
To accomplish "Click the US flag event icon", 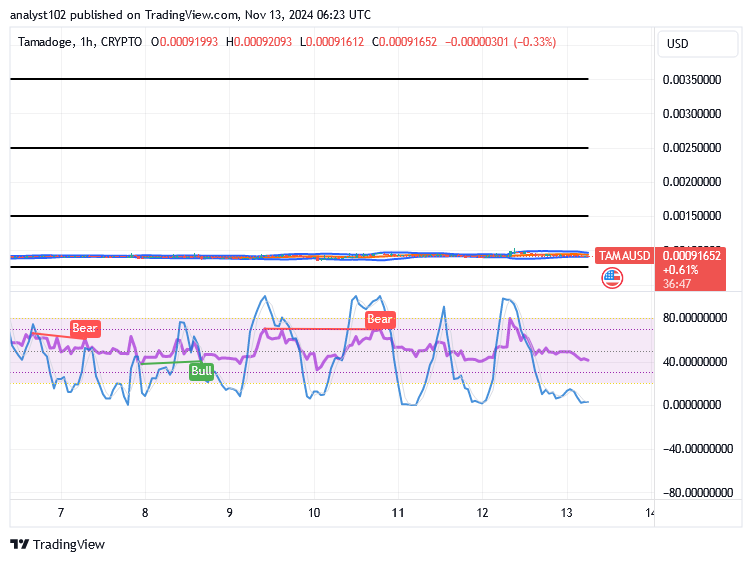I will tap(612, 278).
